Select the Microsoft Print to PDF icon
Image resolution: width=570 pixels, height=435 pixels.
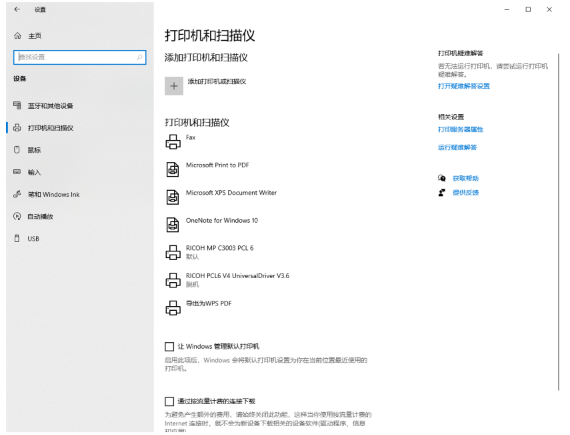(x=173, y=169)
